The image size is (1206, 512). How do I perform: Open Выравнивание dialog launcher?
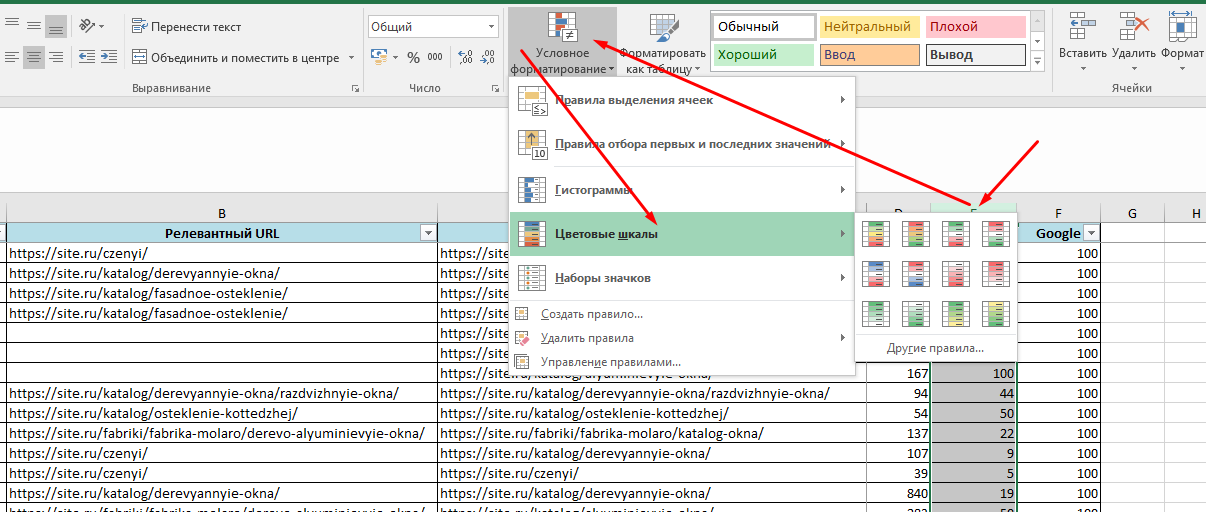pos(355,89)
